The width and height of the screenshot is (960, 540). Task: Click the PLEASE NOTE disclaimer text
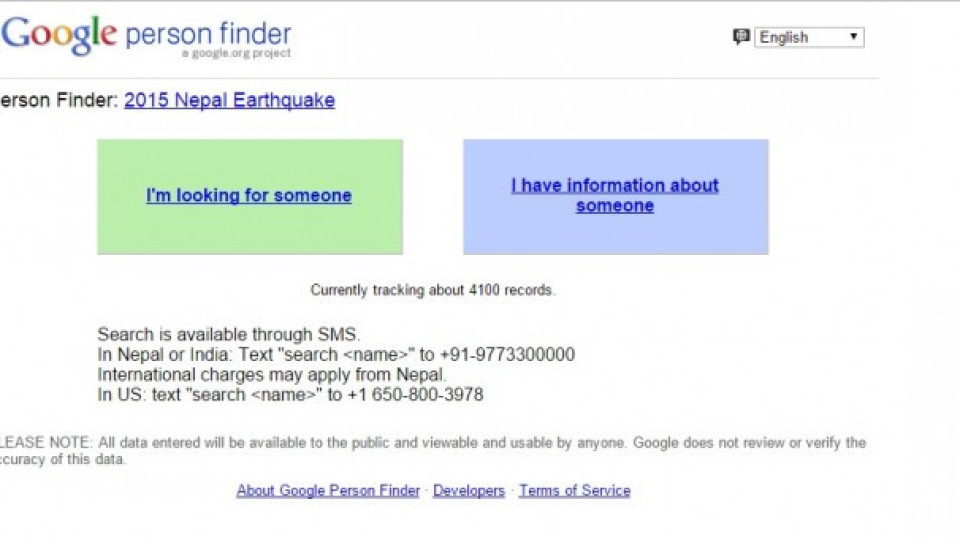tap(432, 451)
